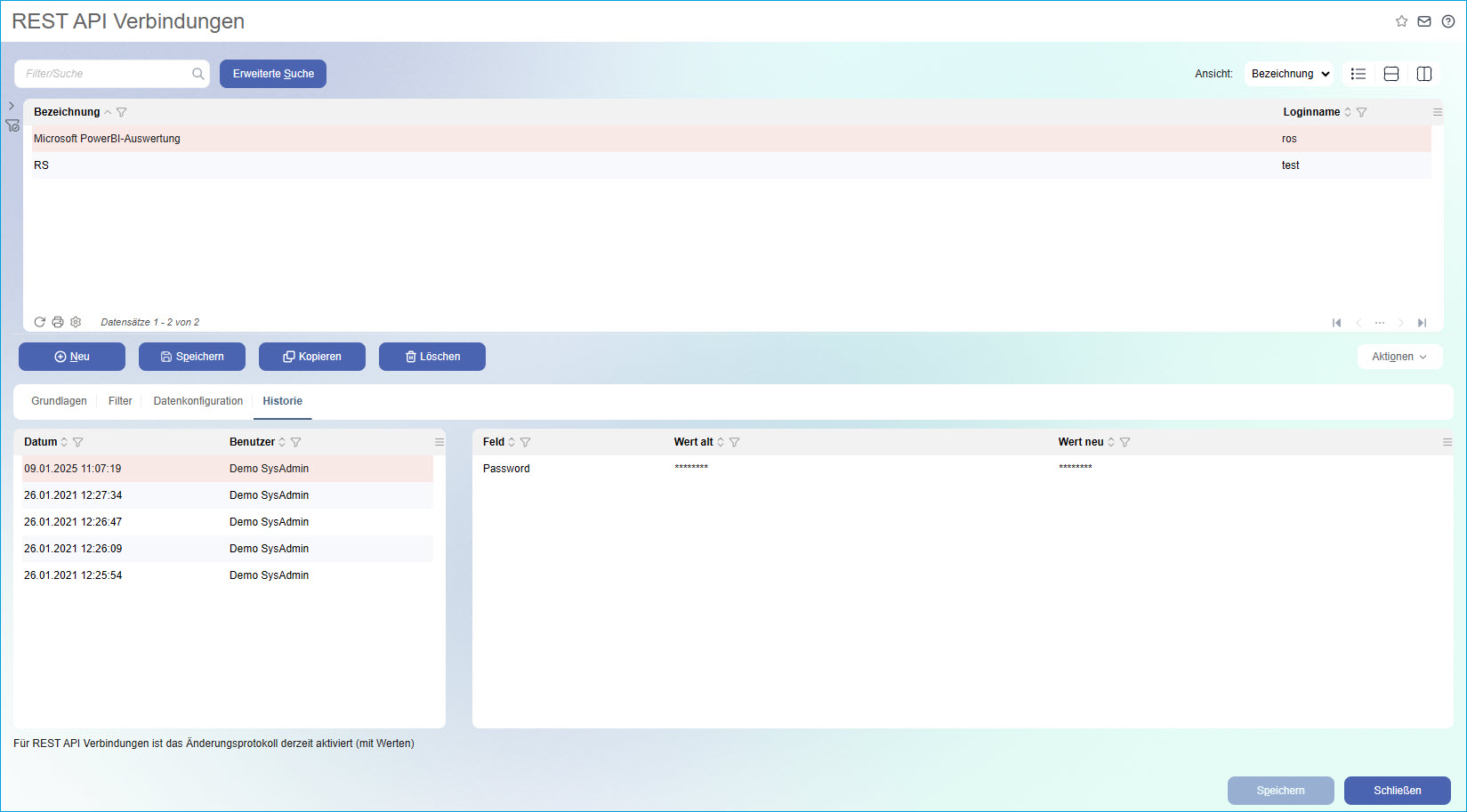The image size is (1467, 812).
Task: Open history table column menu
Action: [439, 442]
